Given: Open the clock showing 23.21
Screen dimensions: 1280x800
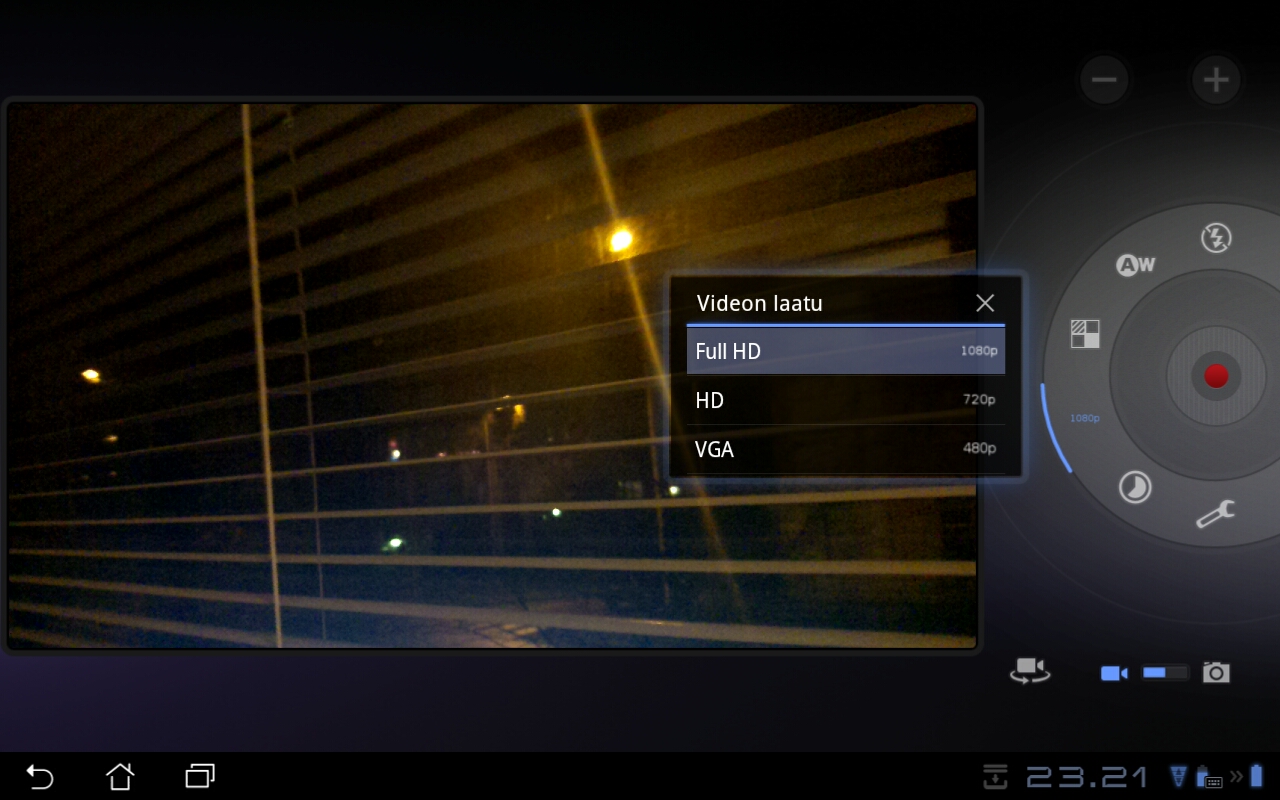Looking at the screenshot, I should point(1088,776).
